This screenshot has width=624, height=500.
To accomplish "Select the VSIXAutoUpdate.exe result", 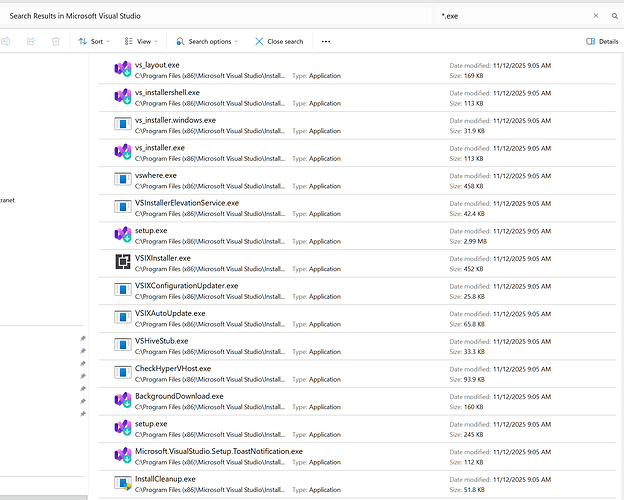I will (x=170, y=313).
